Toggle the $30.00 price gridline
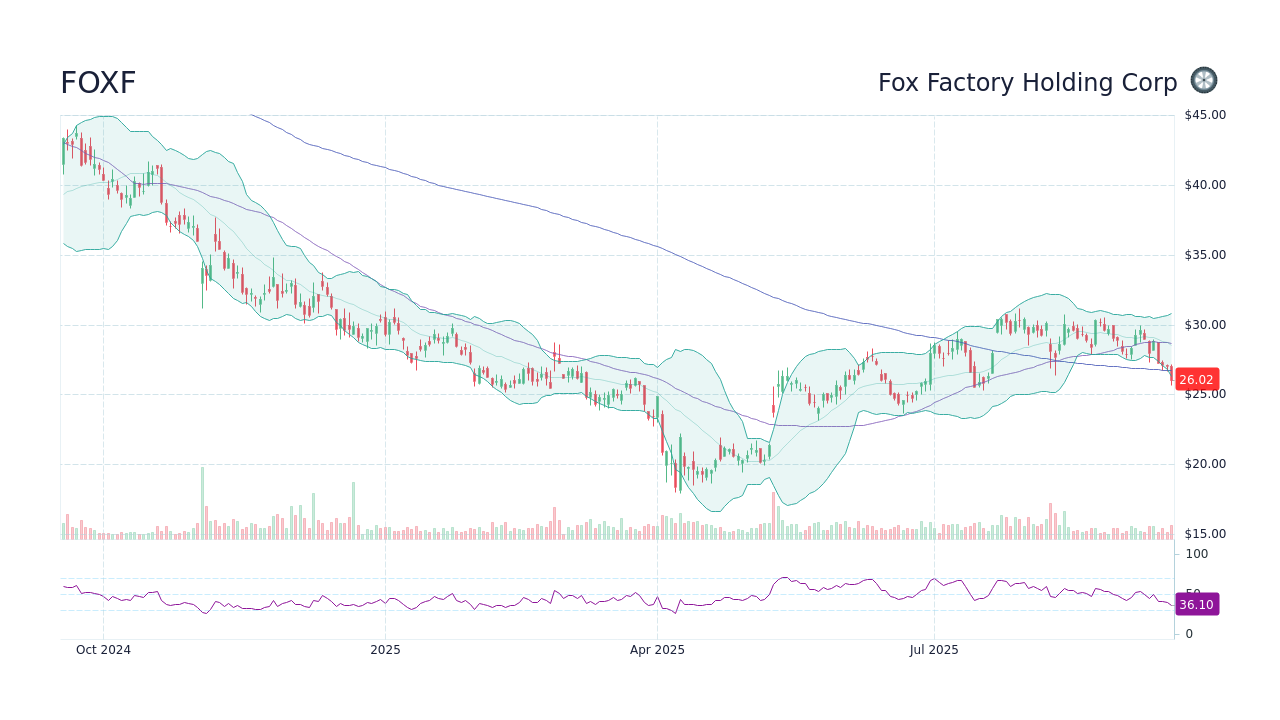 coord(600,324)
